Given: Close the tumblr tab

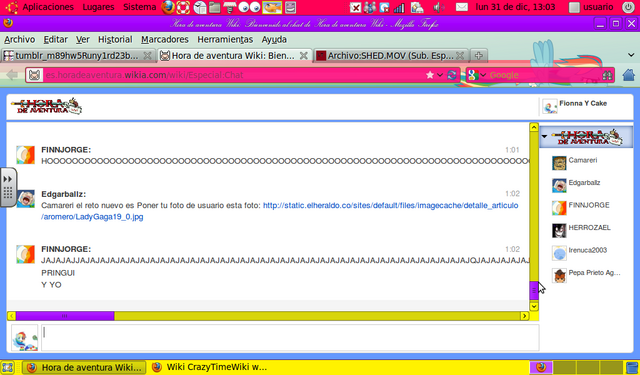Looking at the screenshot, I should tap(147, 55).
